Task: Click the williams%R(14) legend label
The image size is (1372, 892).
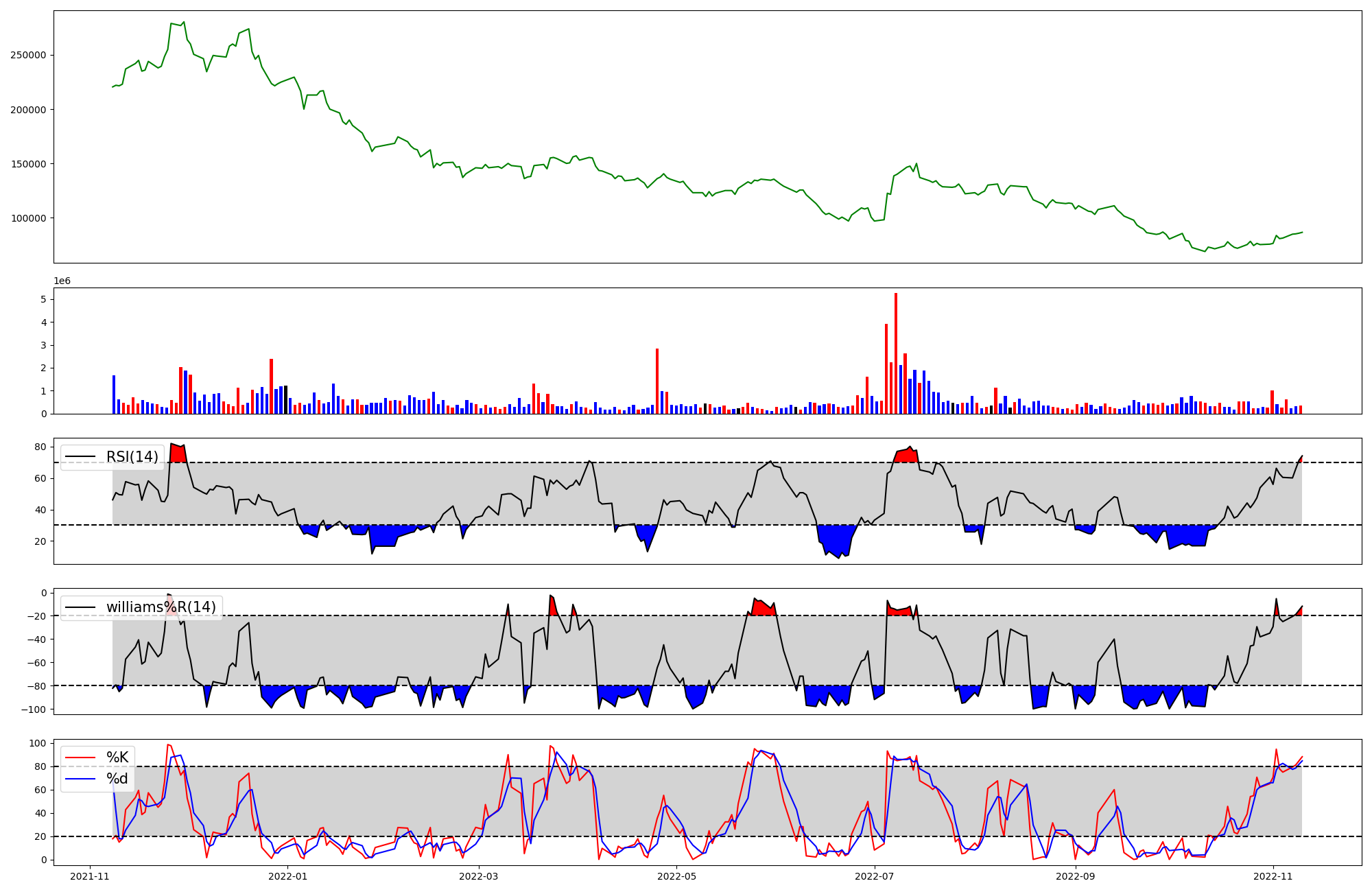Action: [x=161, y=607]
